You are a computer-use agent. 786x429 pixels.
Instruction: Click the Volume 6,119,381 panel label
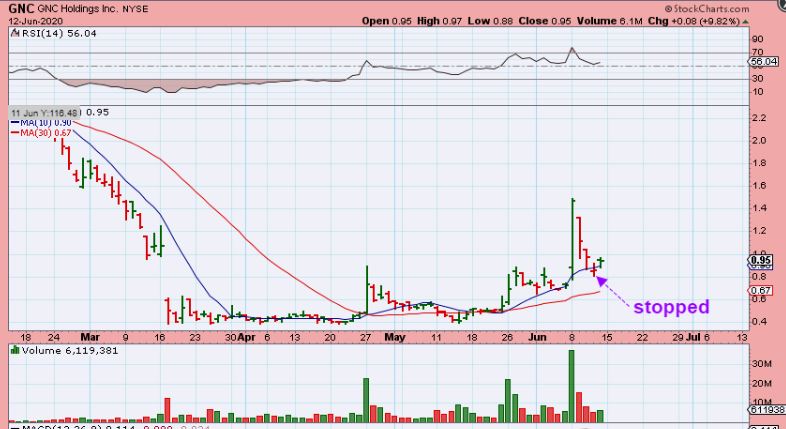coord(69,350)
